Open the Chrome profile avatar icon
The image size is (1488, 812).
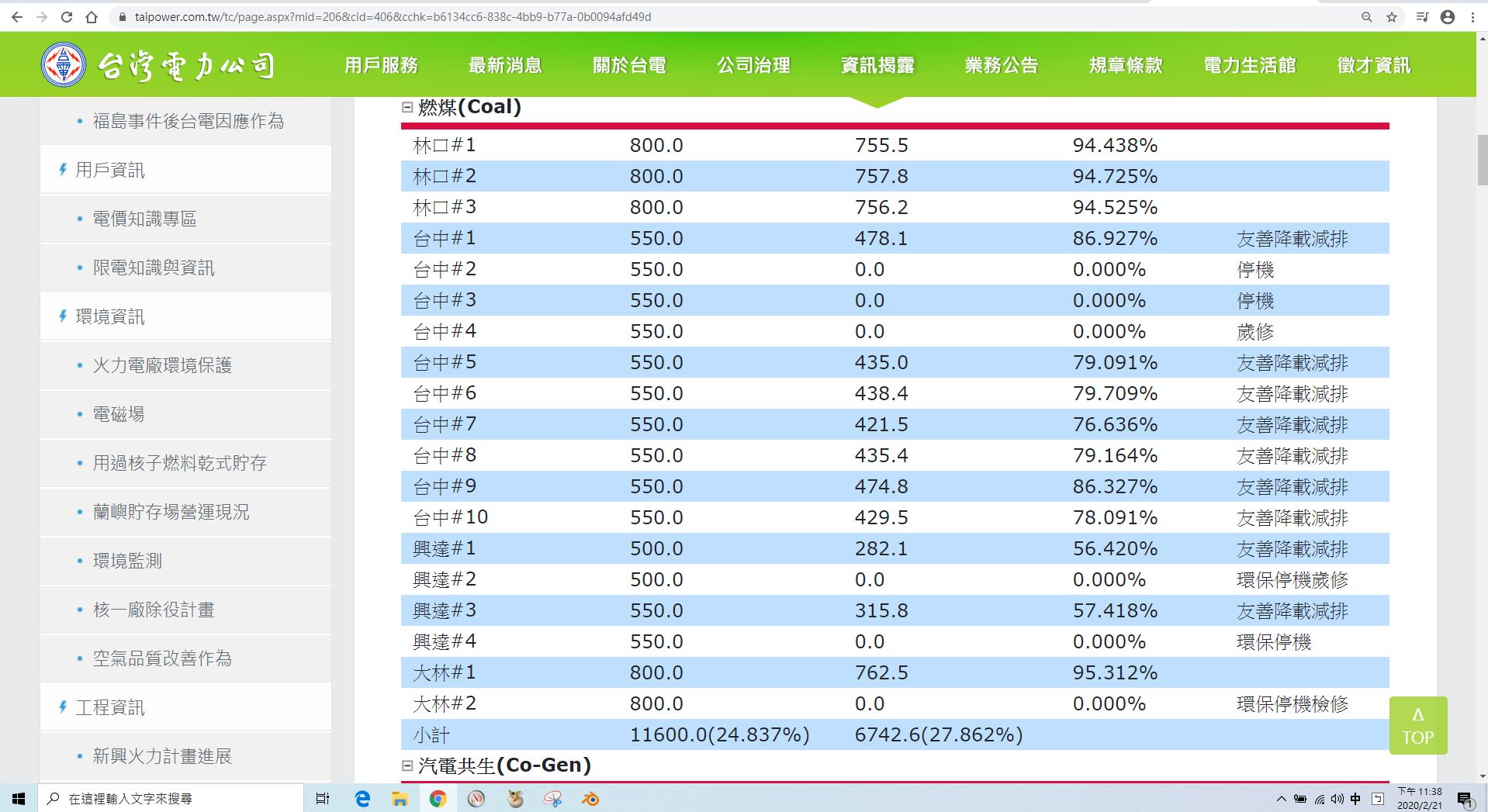pos(1448,17)
